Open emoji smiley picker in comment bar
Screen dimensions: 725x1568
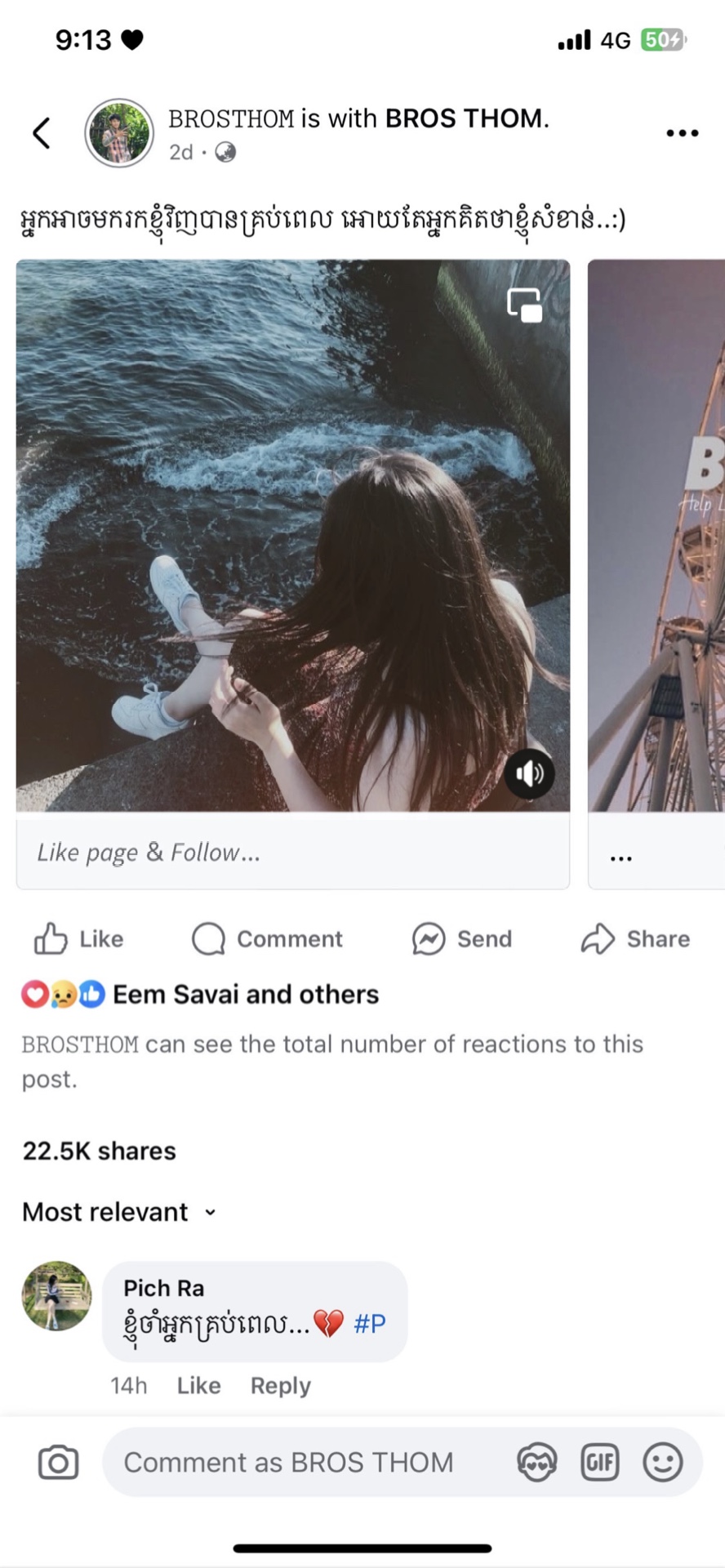pos(662,1463)
